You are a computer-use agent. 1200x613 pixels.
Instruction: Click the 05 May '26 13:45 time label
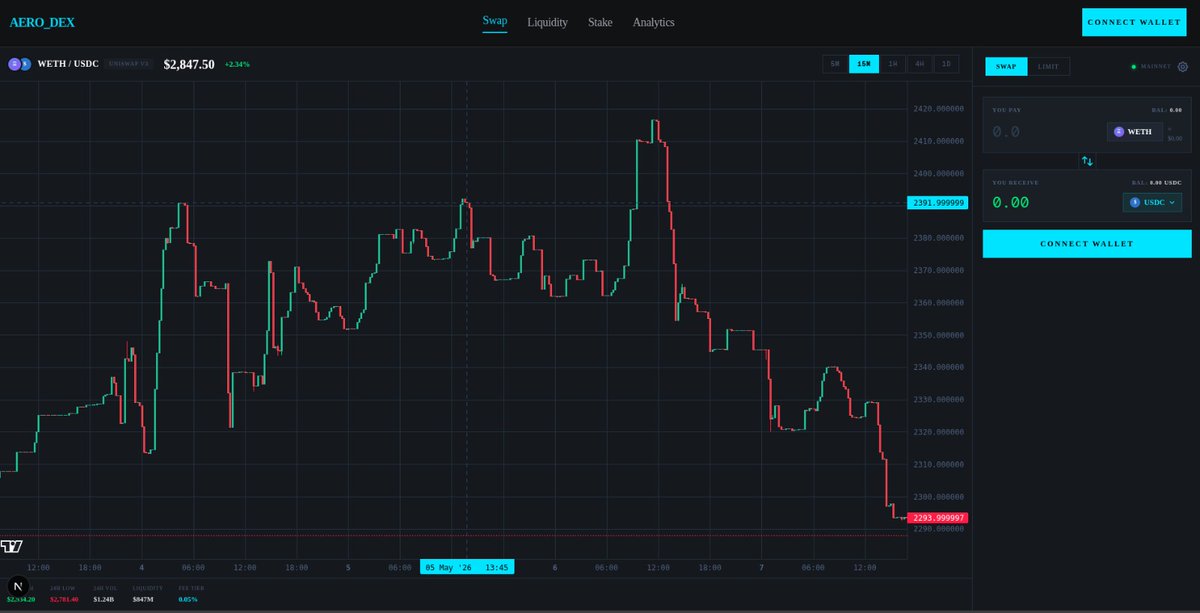[467, 567]
